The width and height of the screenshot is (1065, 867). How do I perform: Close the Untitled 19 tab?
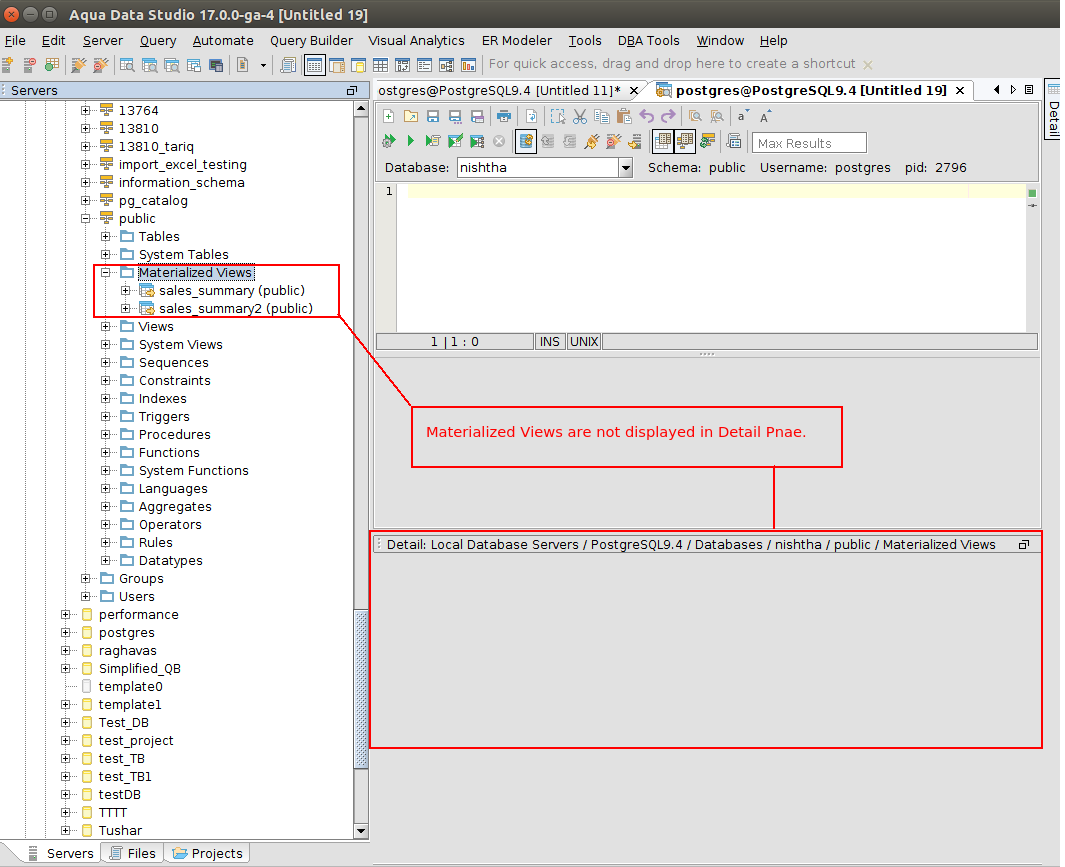coord(960,90)
